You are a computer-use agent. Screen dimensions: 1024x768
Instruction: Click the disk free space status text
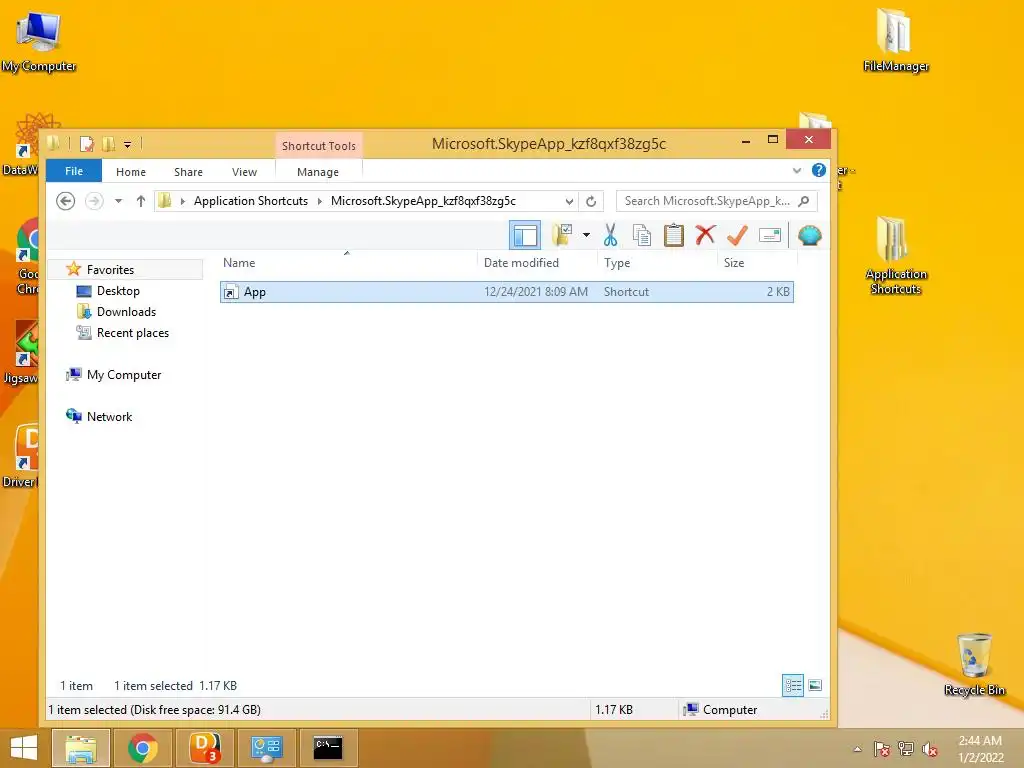154,709
